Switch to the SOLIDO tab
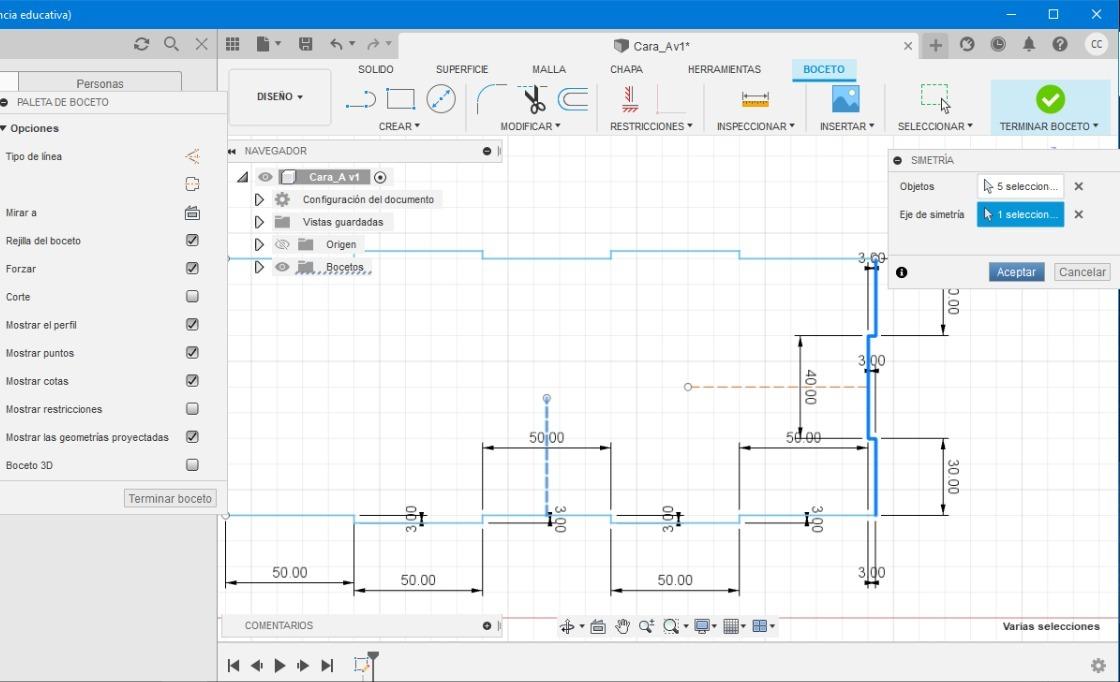The image size is (1120, 682). tap(376, 69)
